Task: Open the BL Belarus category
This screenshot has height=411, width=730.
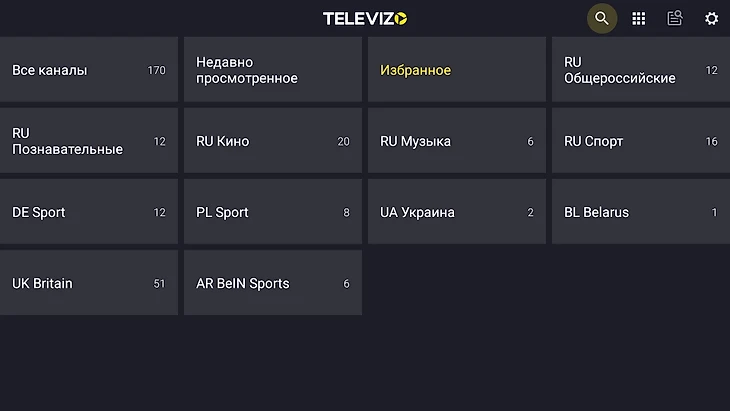Action: pos(640,212)
